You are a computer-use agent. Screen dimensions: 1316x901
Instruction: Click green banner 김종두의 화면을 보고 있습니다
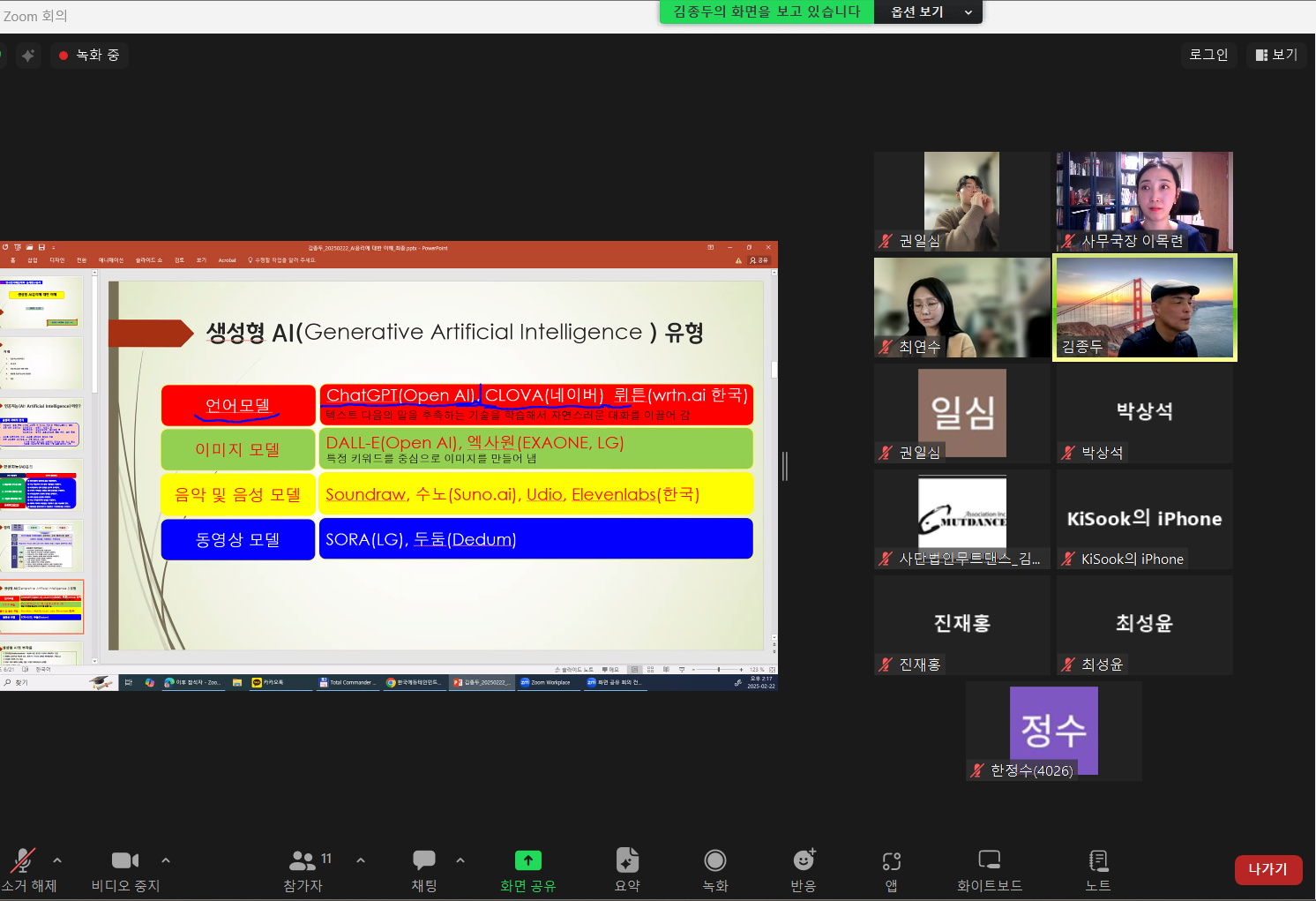(x=766, y=11)
